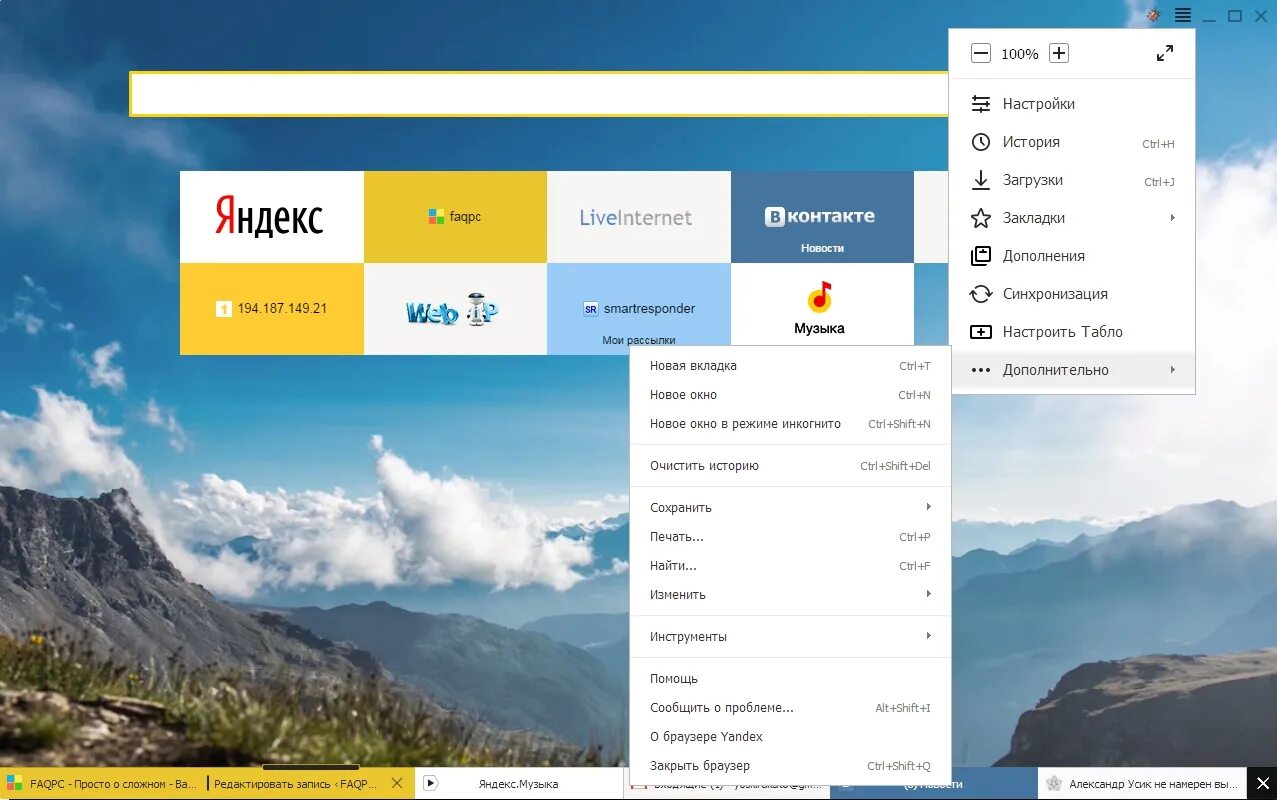
Task: Click the Дополнения add-ons icon
Action: click(x=981, y=256)
